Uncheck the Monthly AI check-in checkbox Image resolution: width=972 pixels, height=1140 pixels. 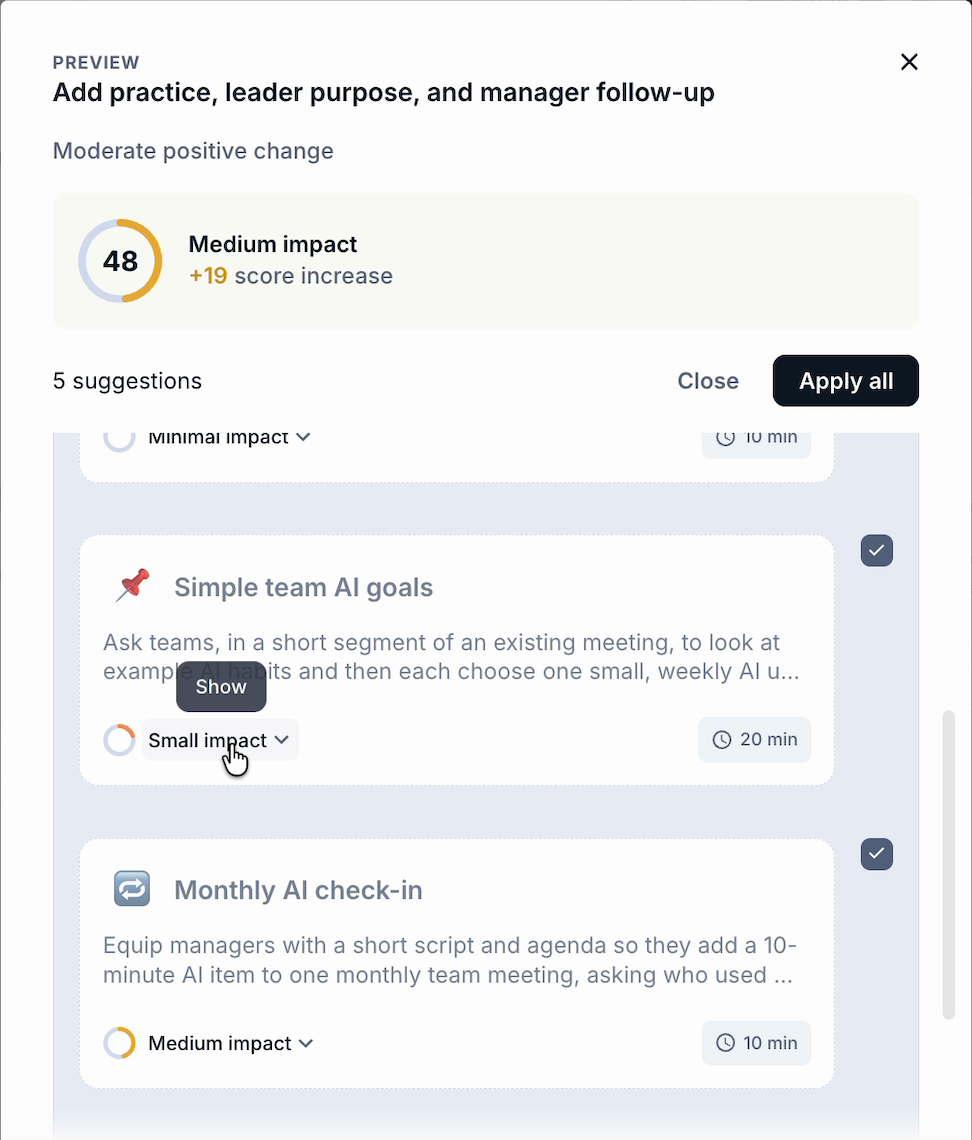point(877,854)
